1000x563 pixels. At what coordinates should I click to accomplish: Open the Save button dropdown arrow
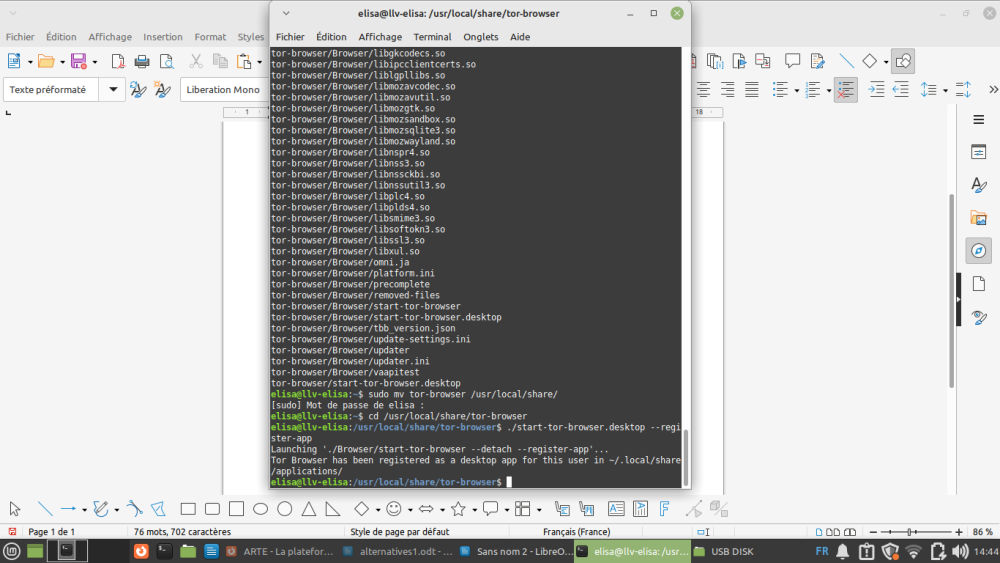(x=94, y=62)
